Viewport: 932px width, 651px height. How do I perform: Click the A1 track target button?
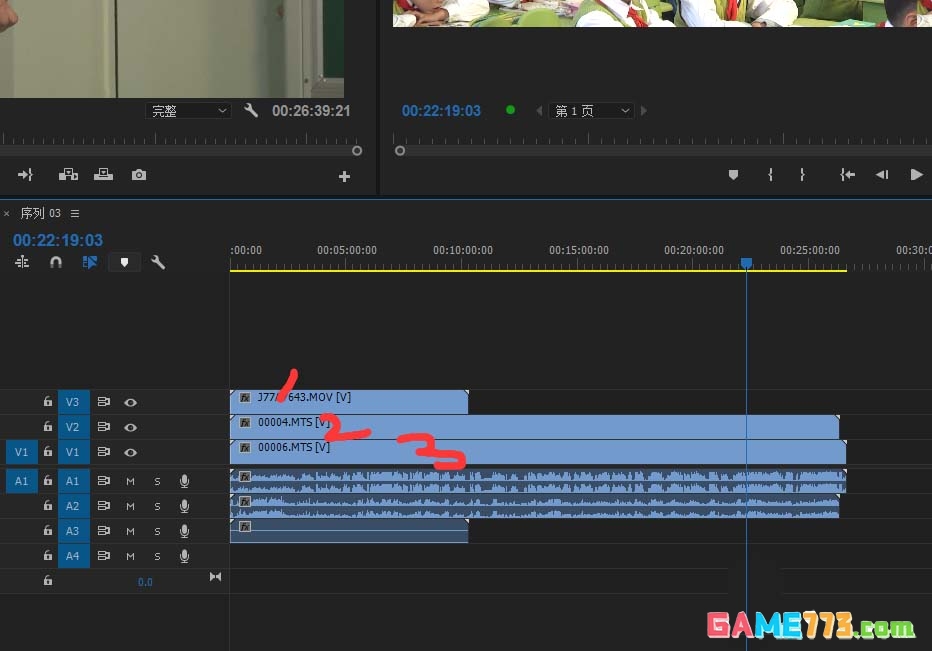(x=74, y=481)
